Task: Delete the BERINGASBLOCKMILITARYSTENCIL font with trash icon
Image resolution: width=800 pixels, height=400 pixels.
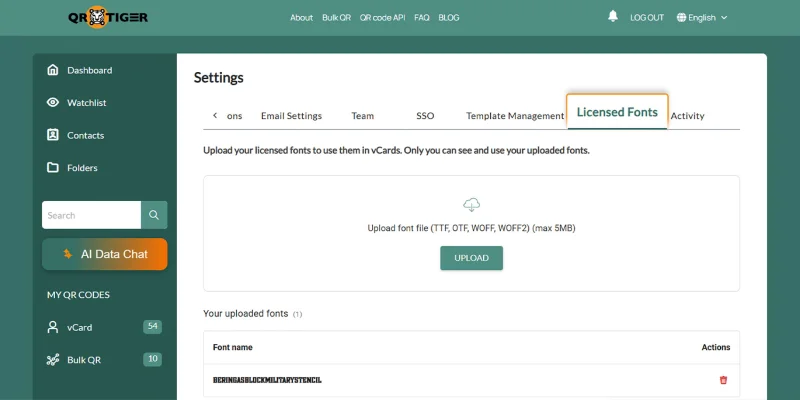Action: 723,380
